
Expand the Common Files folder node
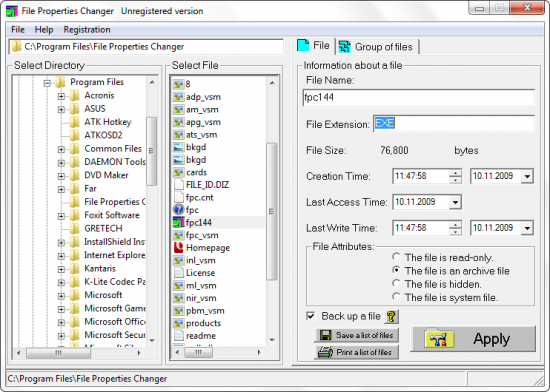[x=61, y=149]
